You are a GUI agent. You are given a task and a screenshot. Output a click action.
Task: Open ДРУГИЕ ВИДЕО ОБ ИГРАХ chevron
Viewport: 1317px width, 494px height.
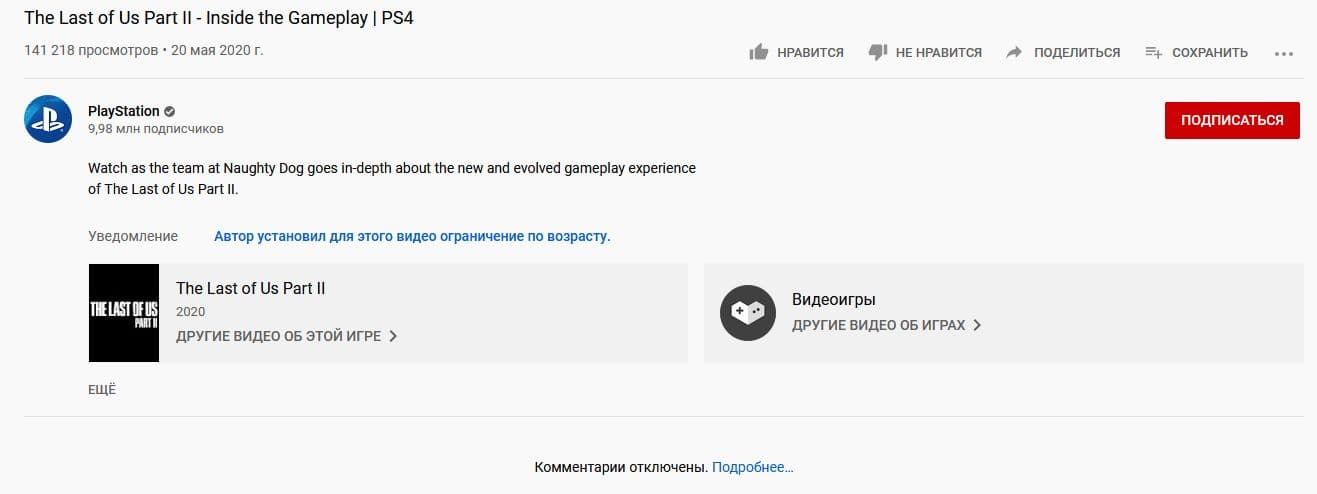[x=977, y=325]
